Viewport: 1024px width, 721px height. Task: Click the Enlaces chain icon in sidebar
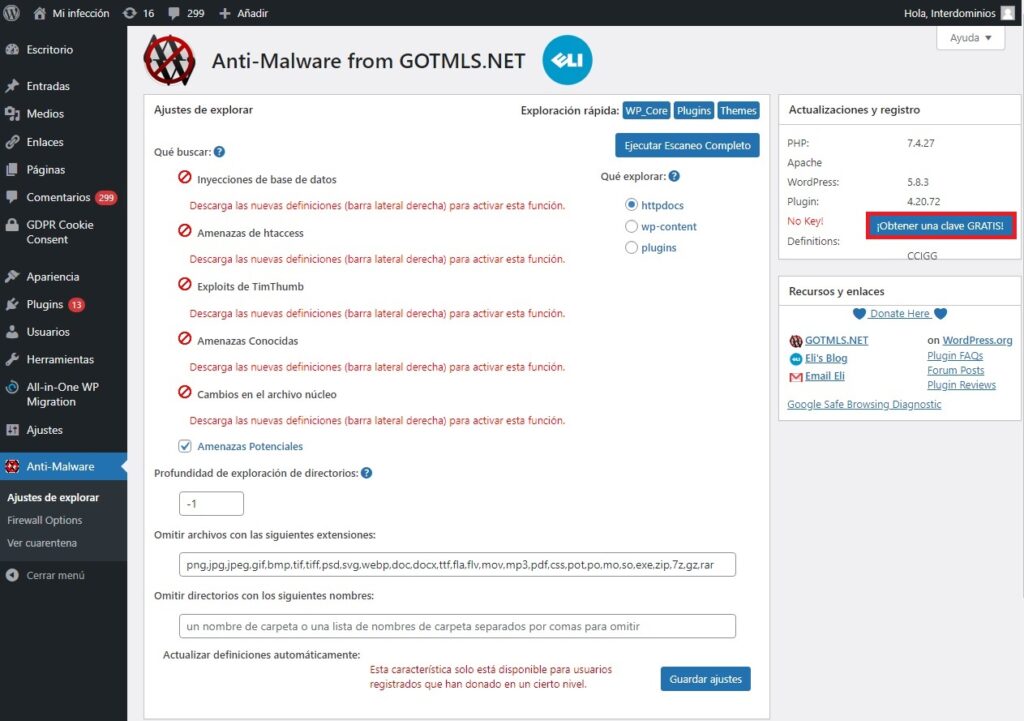pyautogui.click(x=12, y=142)
